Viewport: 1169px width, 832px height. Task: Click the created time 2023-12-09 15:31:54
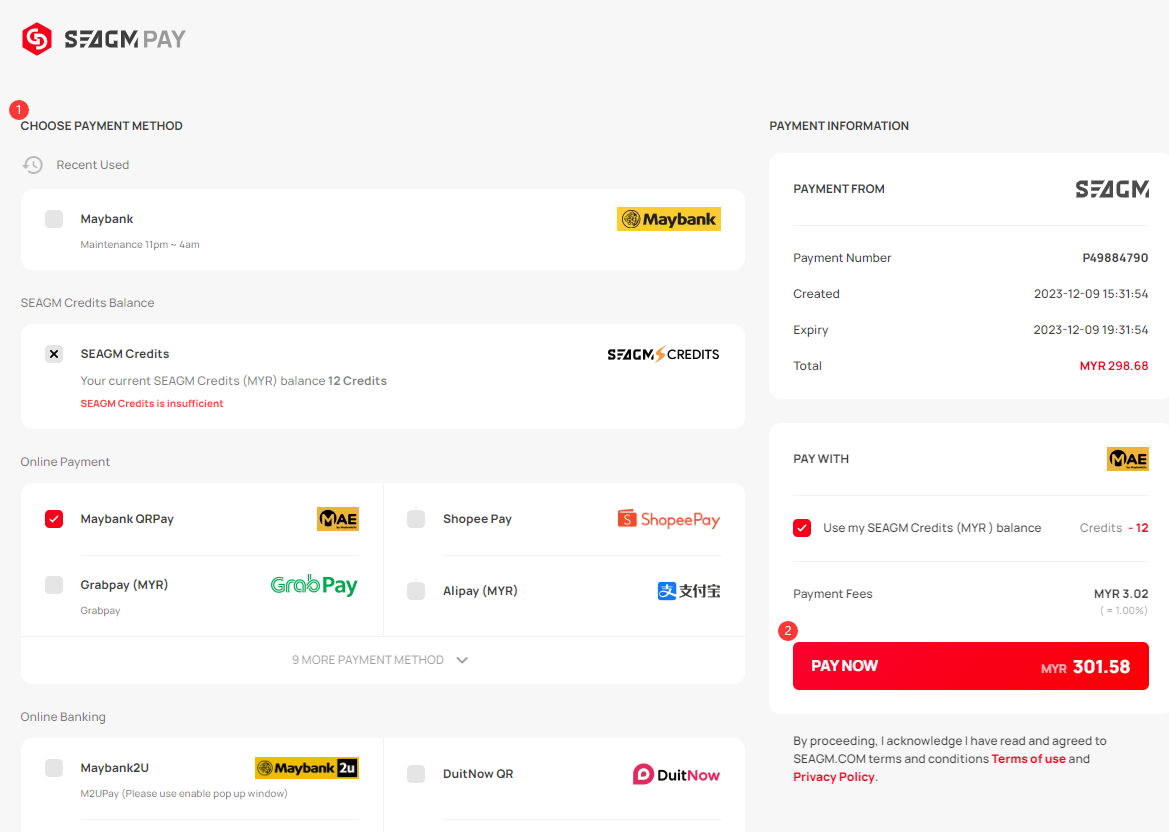(1091, 294)
